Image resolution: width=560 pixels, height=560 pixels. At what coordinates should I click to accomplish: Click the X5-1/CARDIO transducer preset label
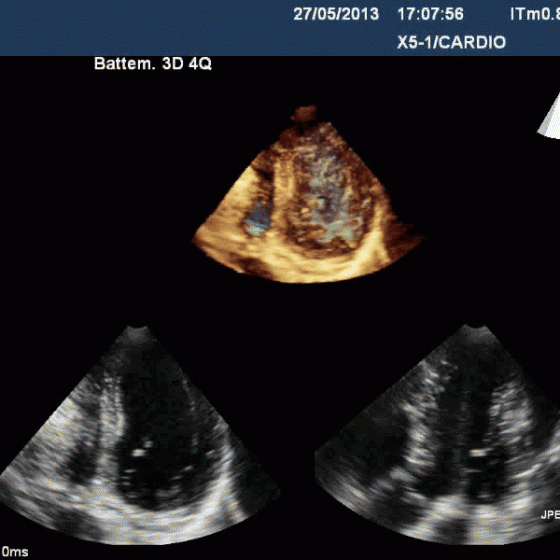(x=451, y=42)
